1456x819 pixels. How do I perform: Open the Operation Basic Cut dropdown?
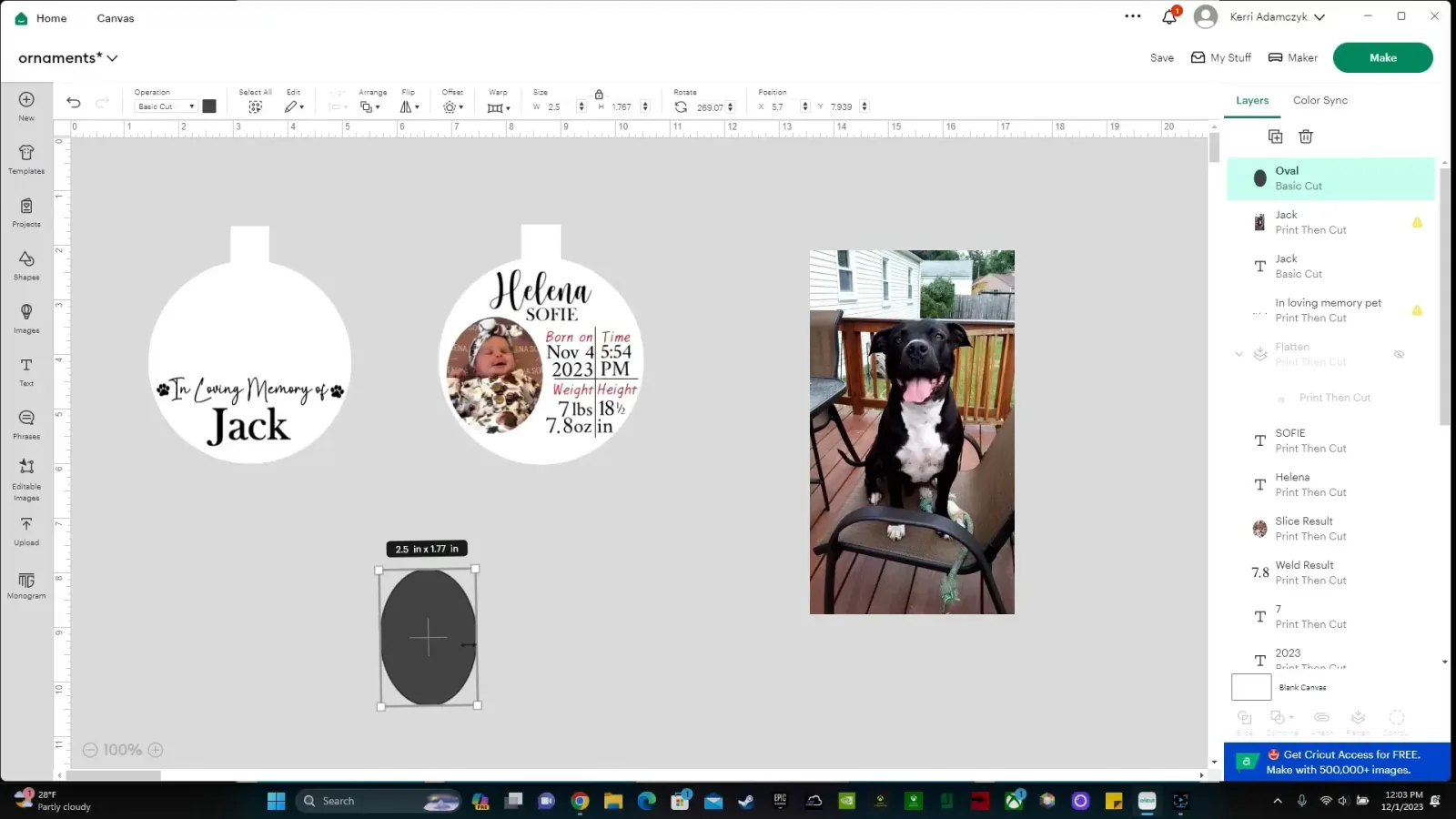point(166,106)
